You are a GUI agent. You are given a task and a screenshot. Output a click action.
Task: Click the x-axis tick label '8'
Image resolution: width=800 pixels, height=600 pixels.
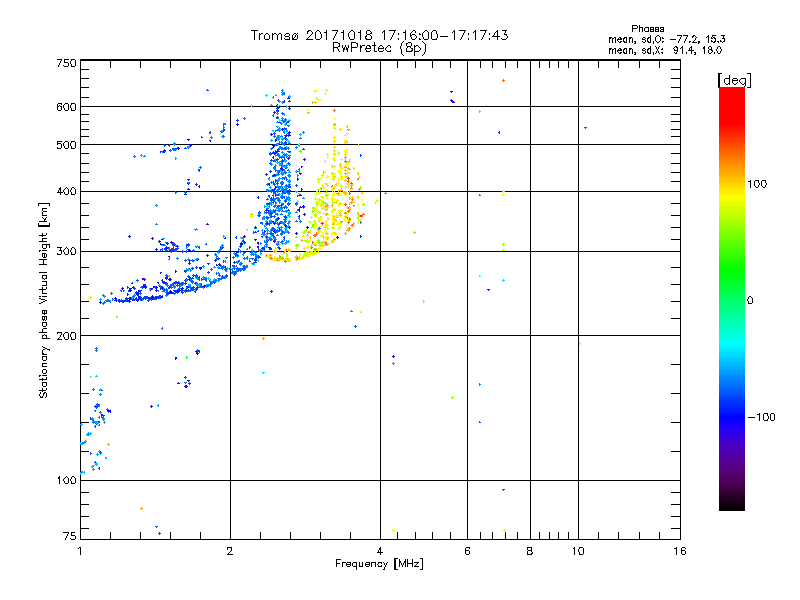click(530, 551)
